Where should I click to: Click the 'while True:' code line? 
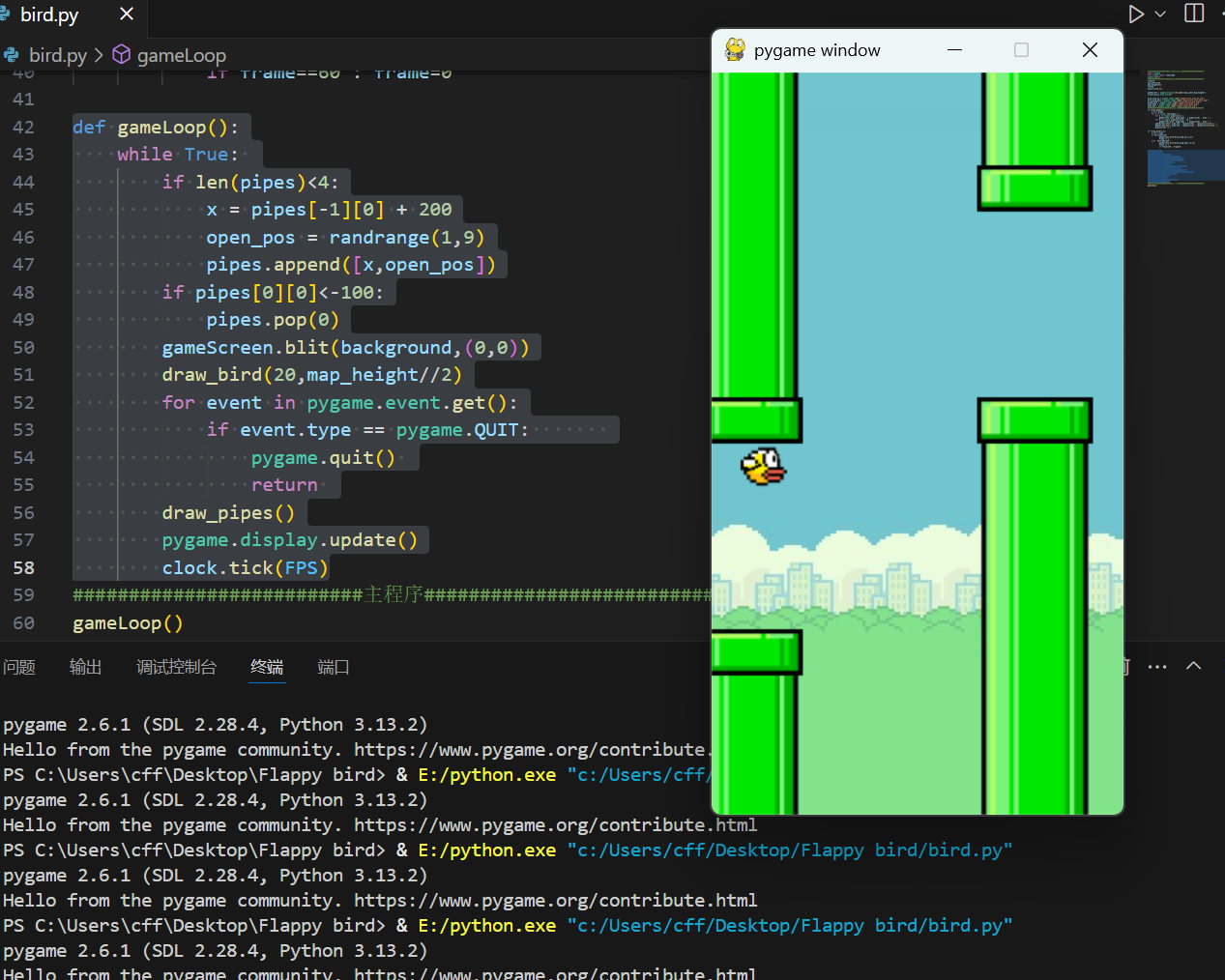[x=178, y=154]
